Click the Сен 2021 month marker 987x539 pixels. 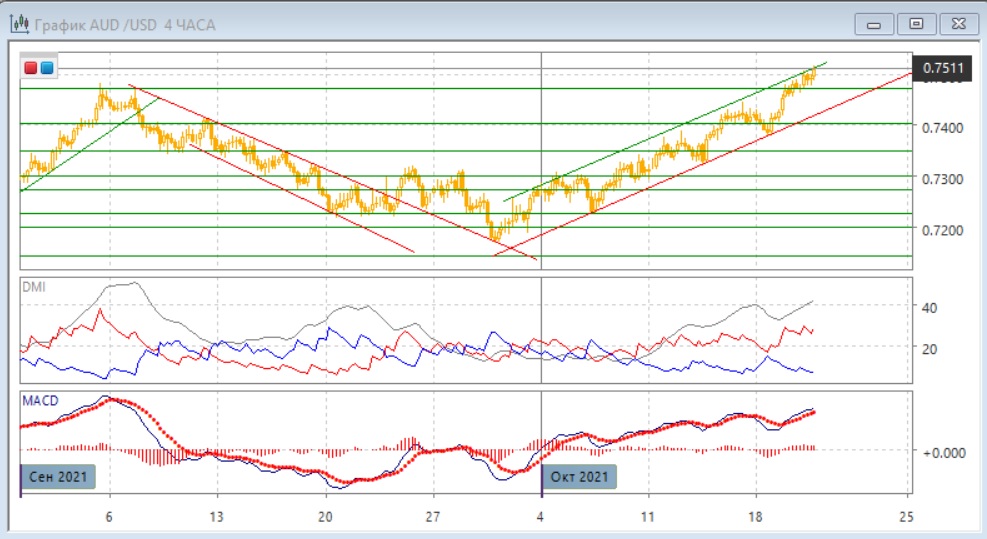tap(59, 477)
